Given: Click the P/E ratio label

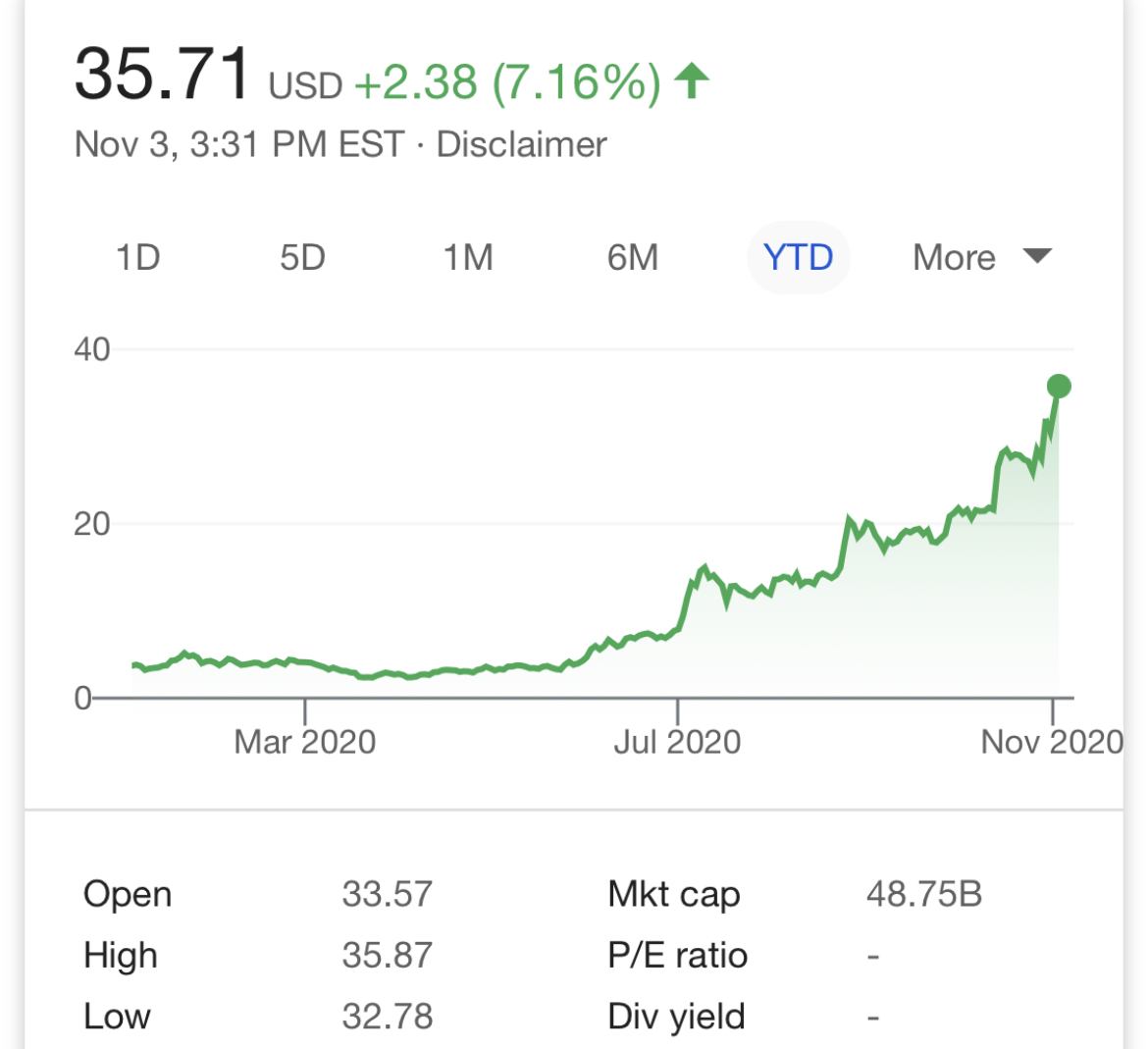Looking at the screenshot, I should point(678,955).
